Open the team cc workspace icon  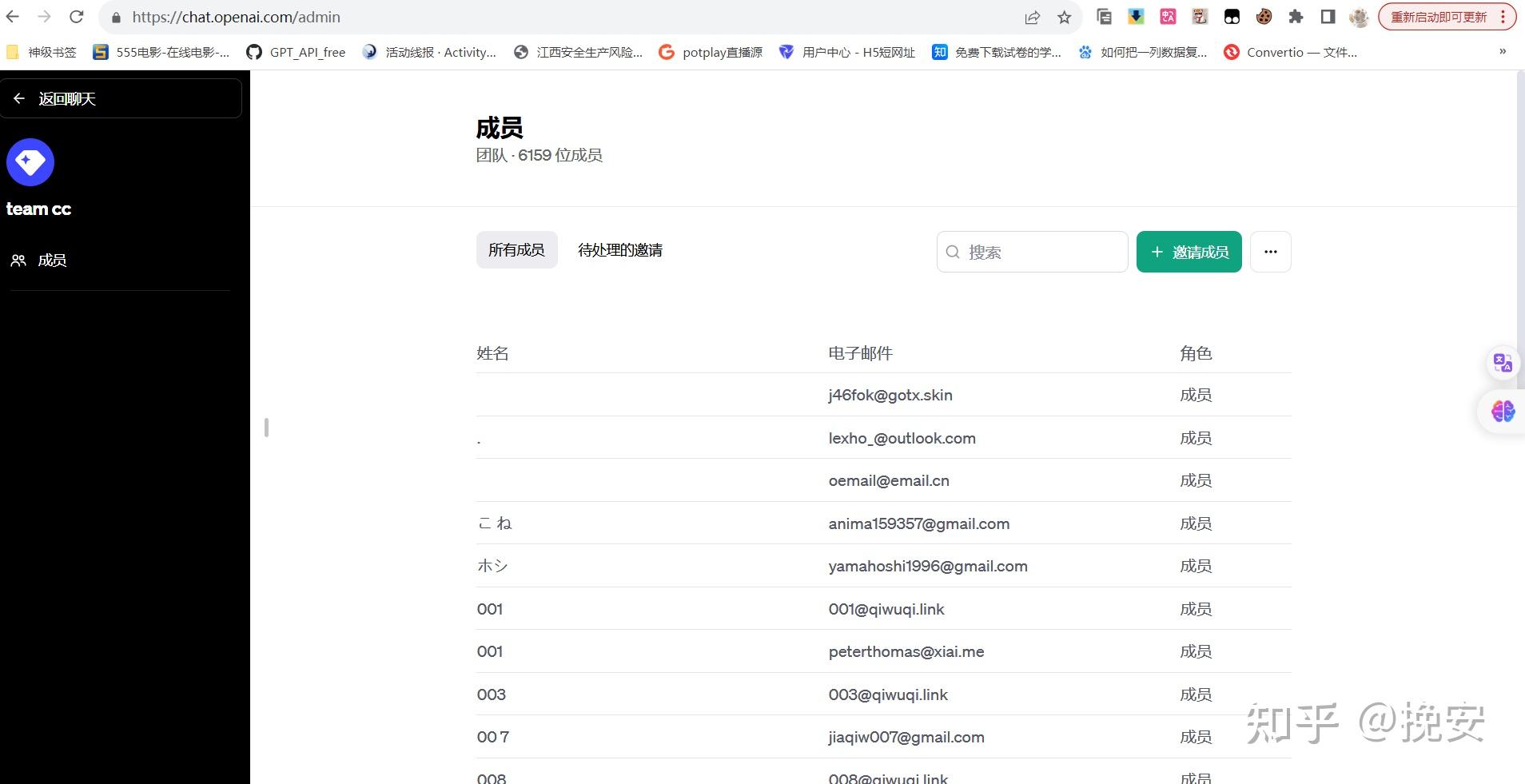click(30, 162)
